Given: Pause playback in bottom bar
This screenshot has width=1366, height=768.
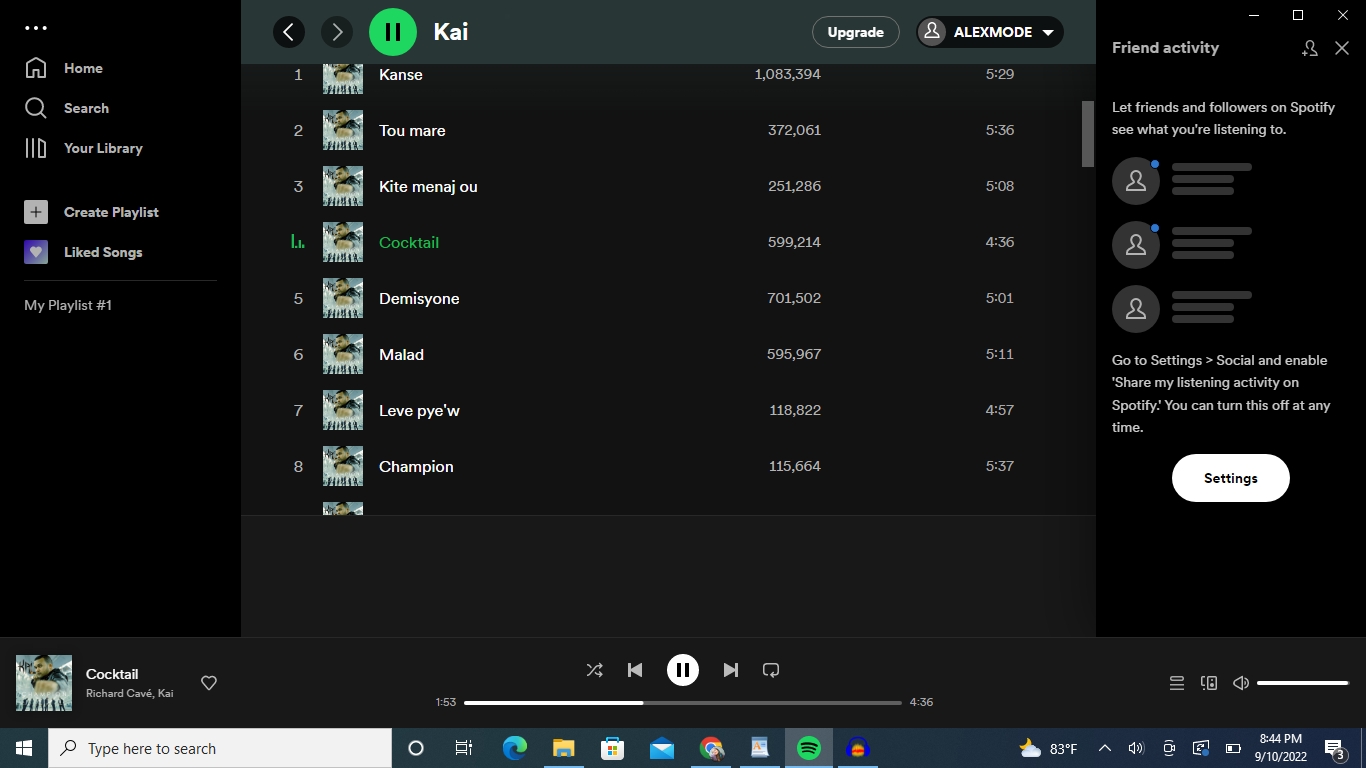Looking at the screenshot, I should [x=683, y=670].
